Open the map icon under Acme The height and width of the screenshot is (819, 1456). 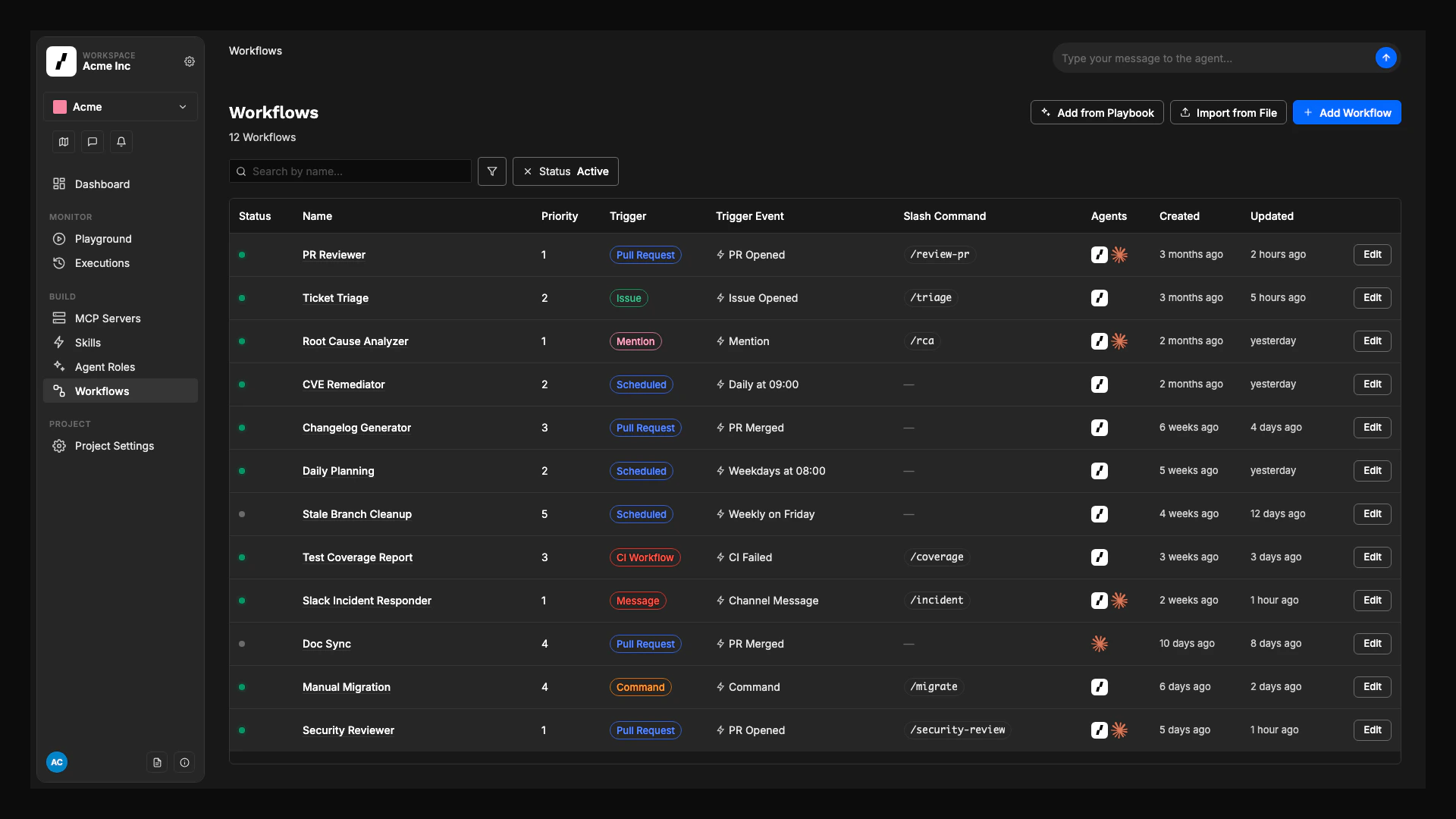(64, 142)
